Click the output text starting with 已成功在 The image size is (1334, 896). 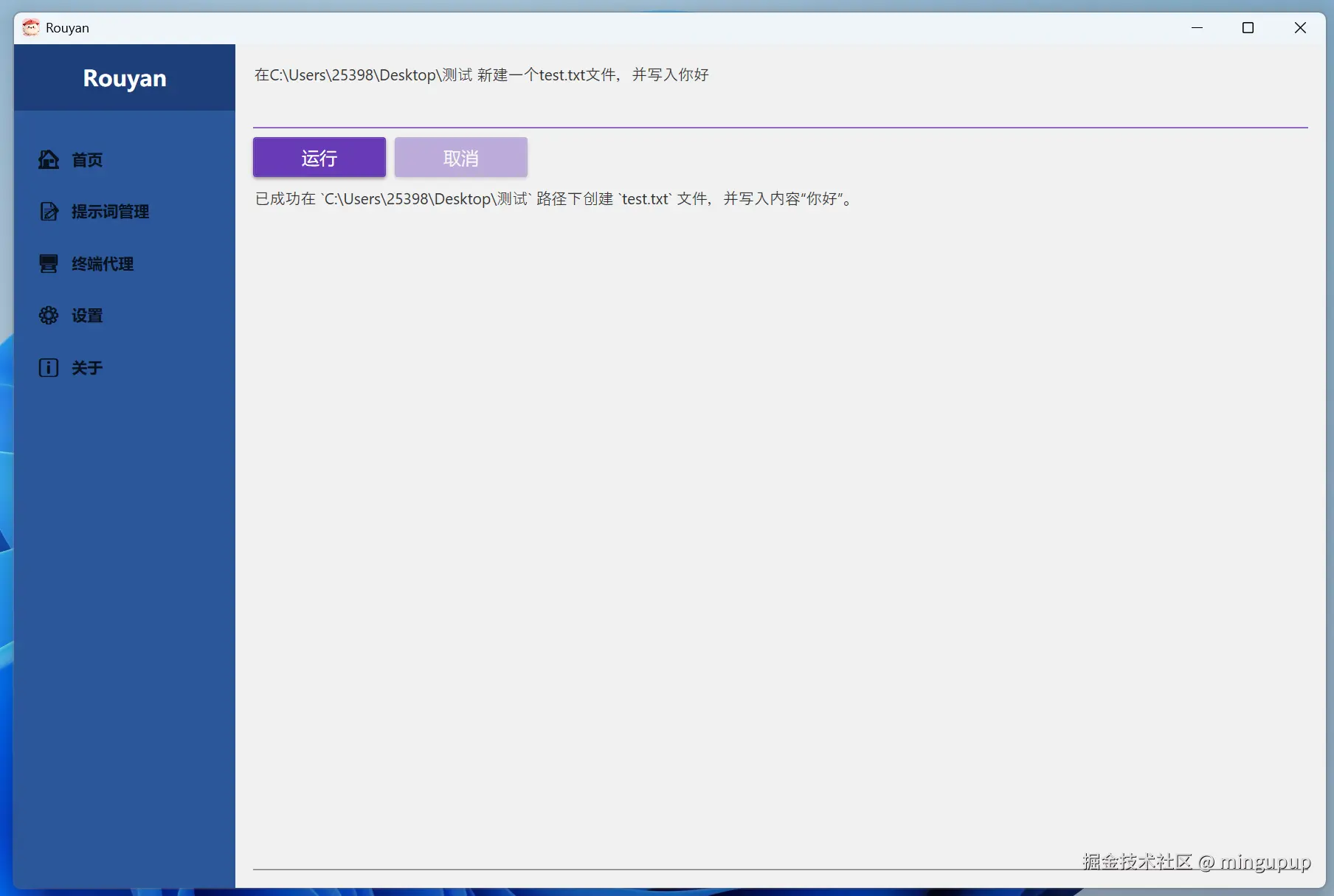[554, 199]
